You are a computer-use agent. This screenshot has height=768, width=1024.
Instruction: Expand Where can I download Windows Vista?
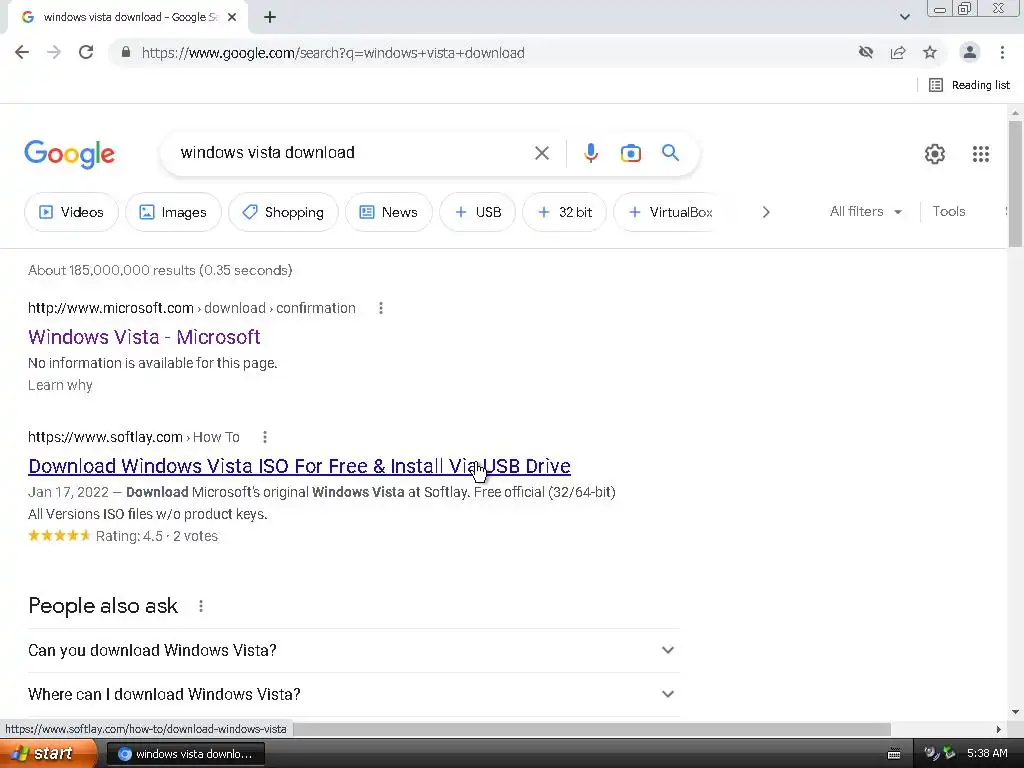(x=353, y=694)
